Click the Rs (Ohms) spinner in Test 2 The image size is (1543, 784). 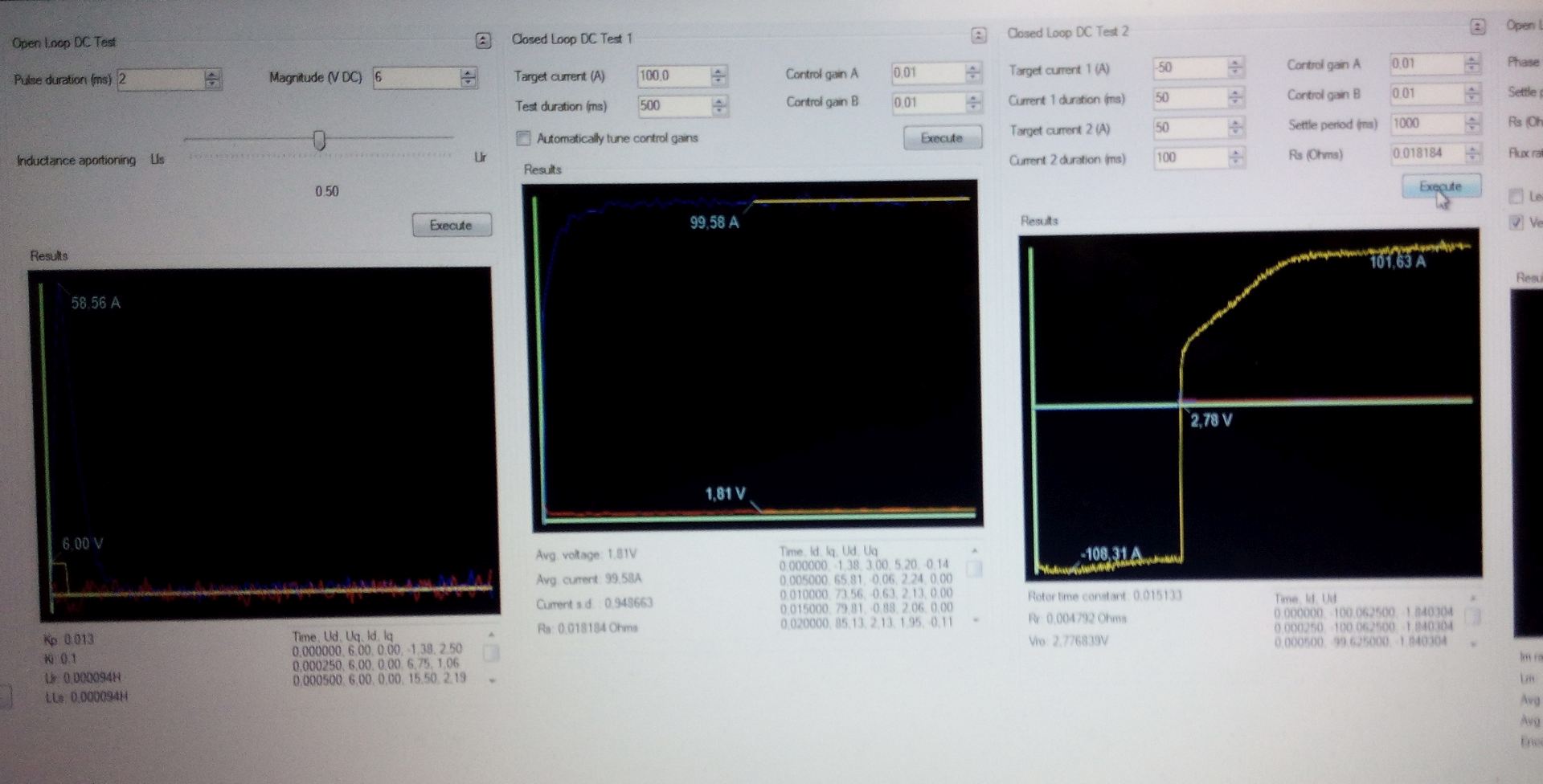click(x=1472, y=153)
